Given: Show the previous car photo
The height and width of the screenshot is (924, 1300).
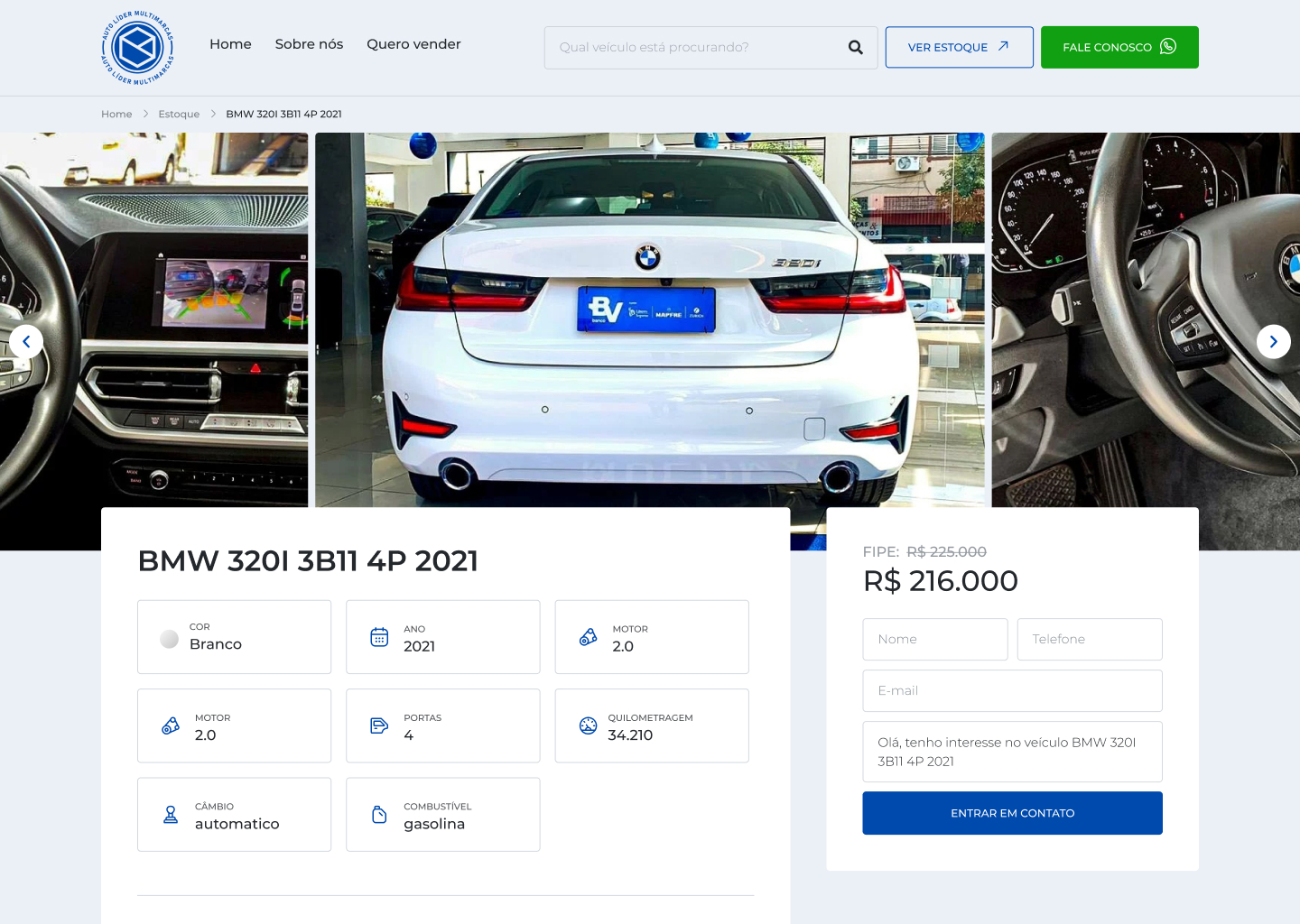Looking at the screenshot, I should [x=26, y=342].
